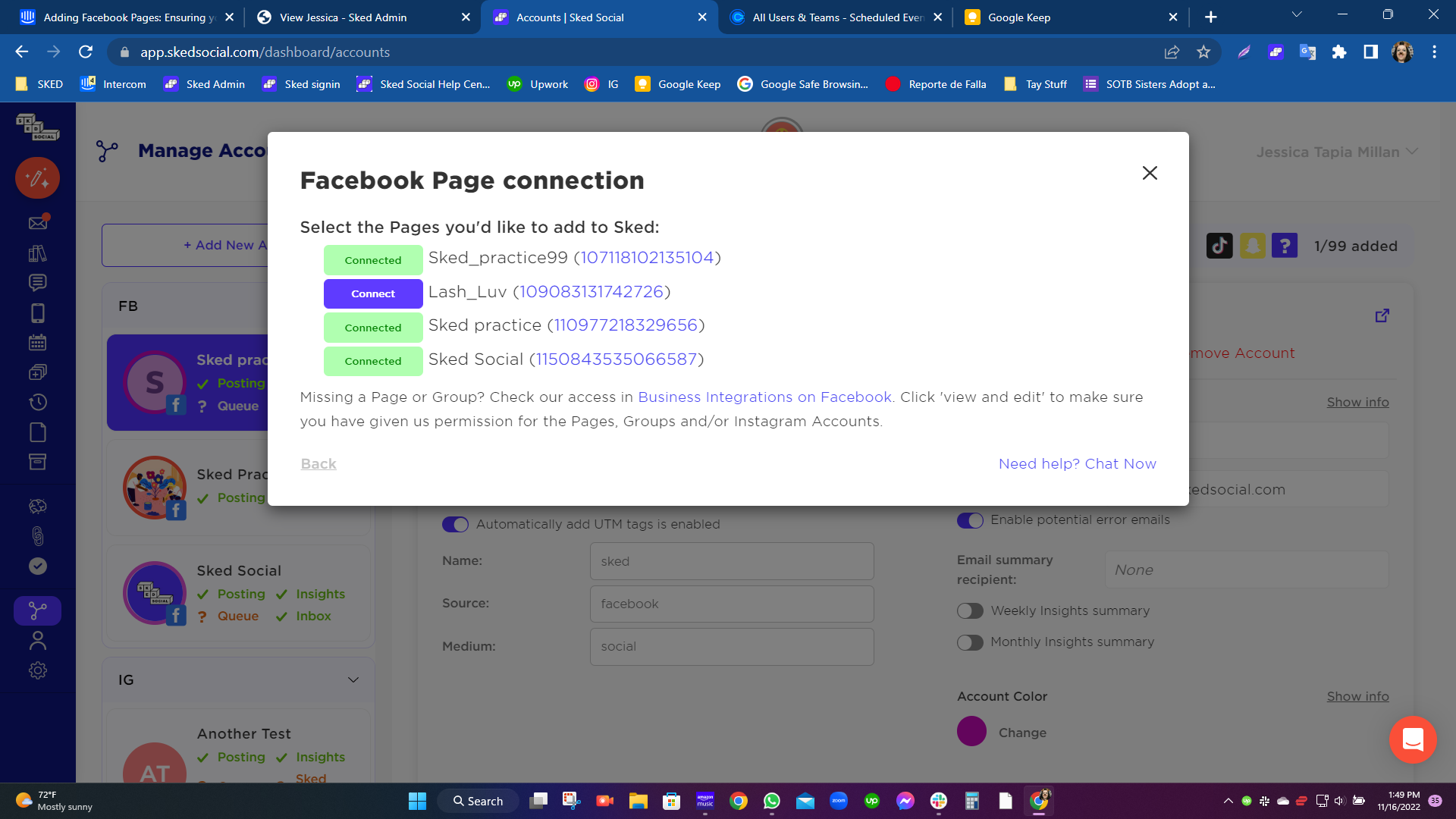Open Sked Social Help Center bookmark
Screen dimensions: 1456x819
pos(424,84)
